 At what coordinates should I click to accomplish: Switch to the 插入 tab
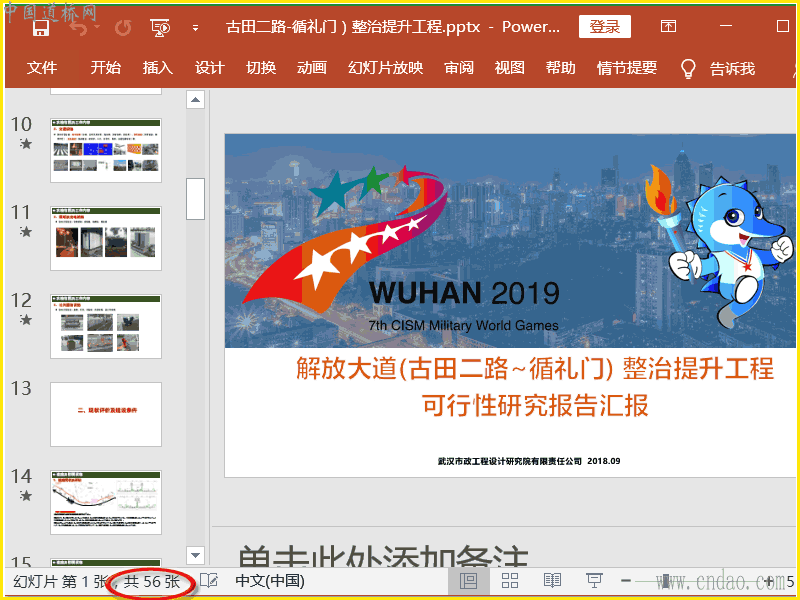tap(157, 68)
